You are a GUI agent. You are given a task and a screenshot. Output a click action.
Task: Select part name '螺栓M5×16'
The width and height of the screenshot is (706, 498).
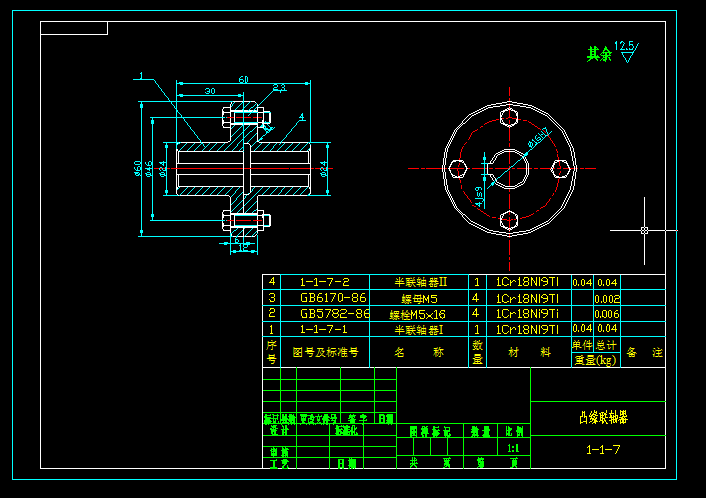[417, 314]
